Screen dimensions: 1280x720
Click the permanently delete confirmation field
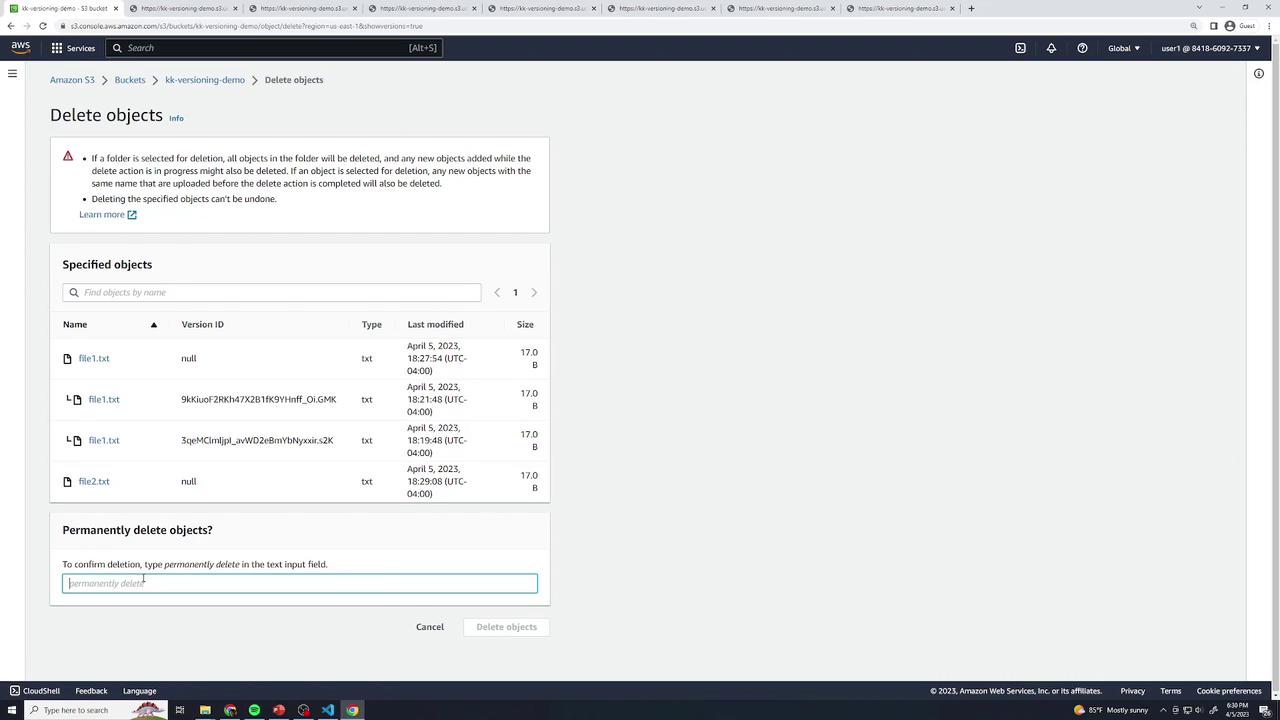tap(300, 583)
